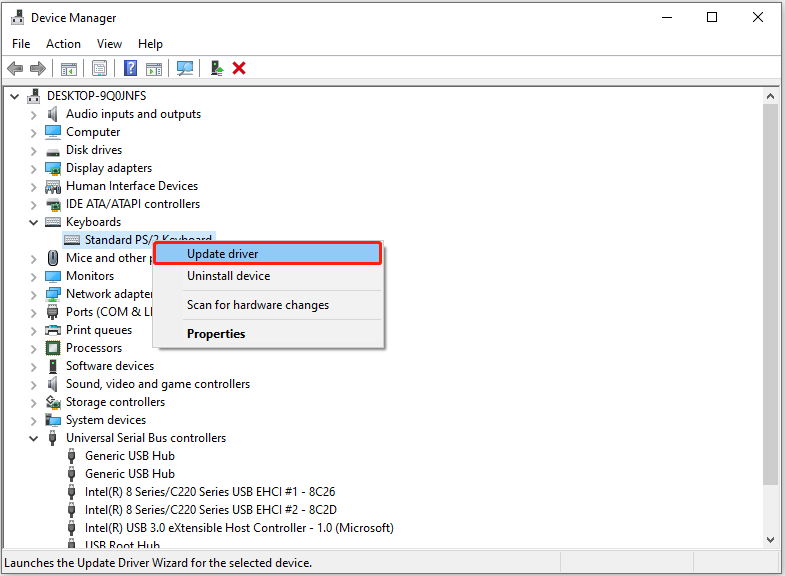Select the Display adapters label
Viewport: 785px width, 576px height.
109,168
